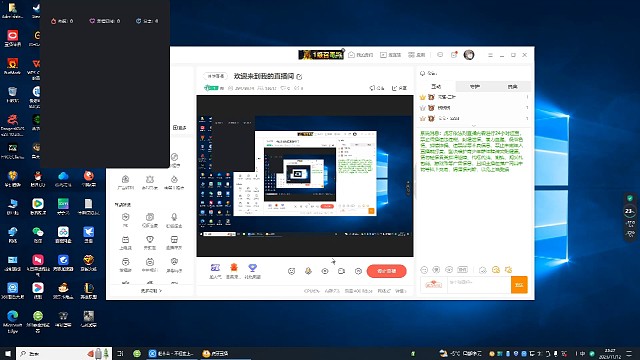Viewport: 640px width, 360px height.
Task: Open the round record icon under preview
Action: point(325,271)
